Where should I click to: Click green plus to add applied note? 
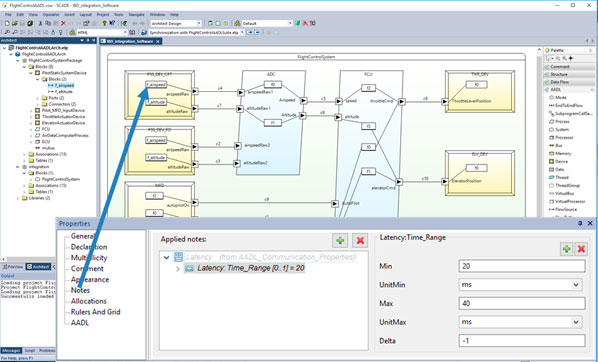(340, 240)
